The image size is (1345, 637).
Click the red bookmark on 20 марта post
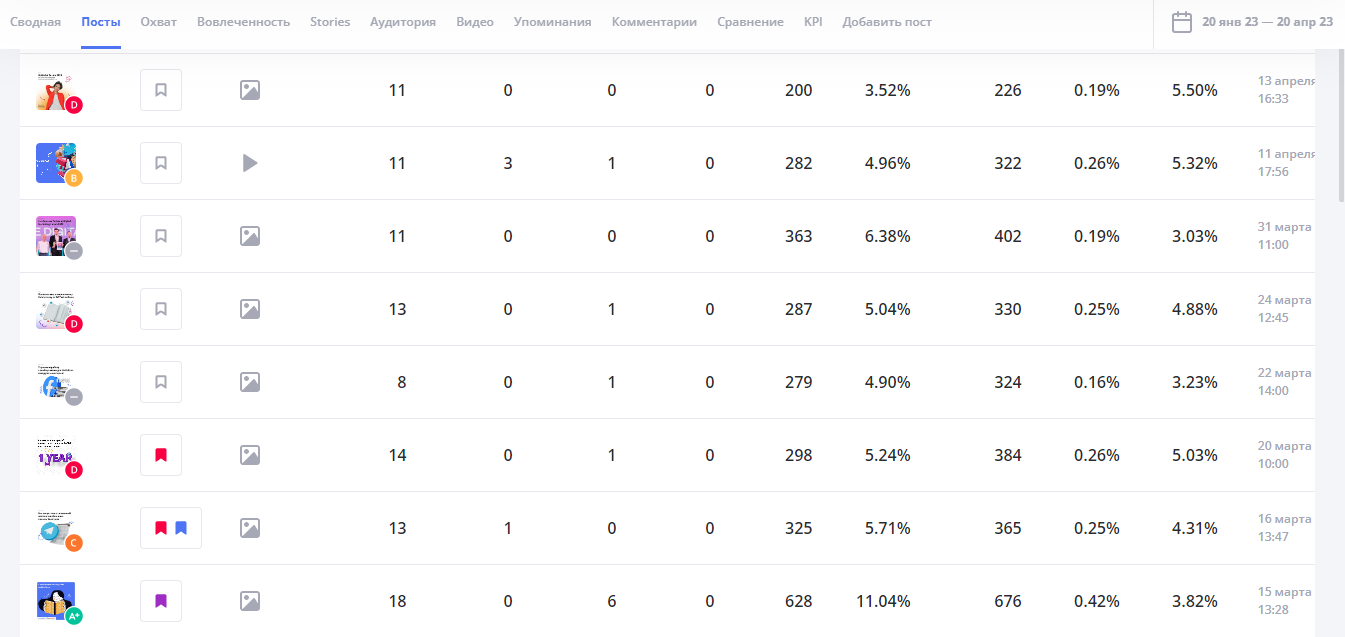click(161, 455)
